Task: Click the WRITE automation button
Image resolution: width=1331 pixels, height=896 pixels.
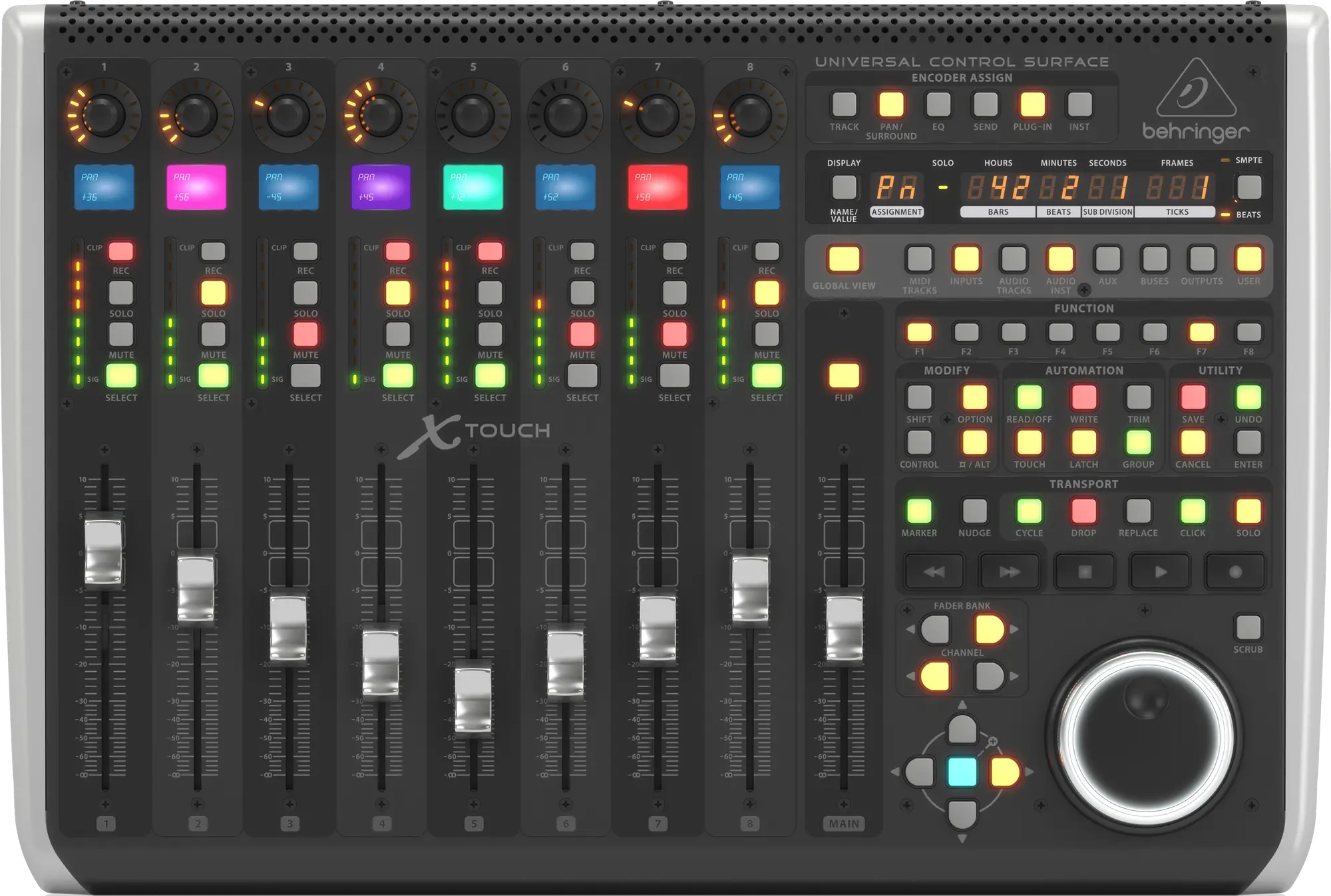Action: coord(1084,398)
